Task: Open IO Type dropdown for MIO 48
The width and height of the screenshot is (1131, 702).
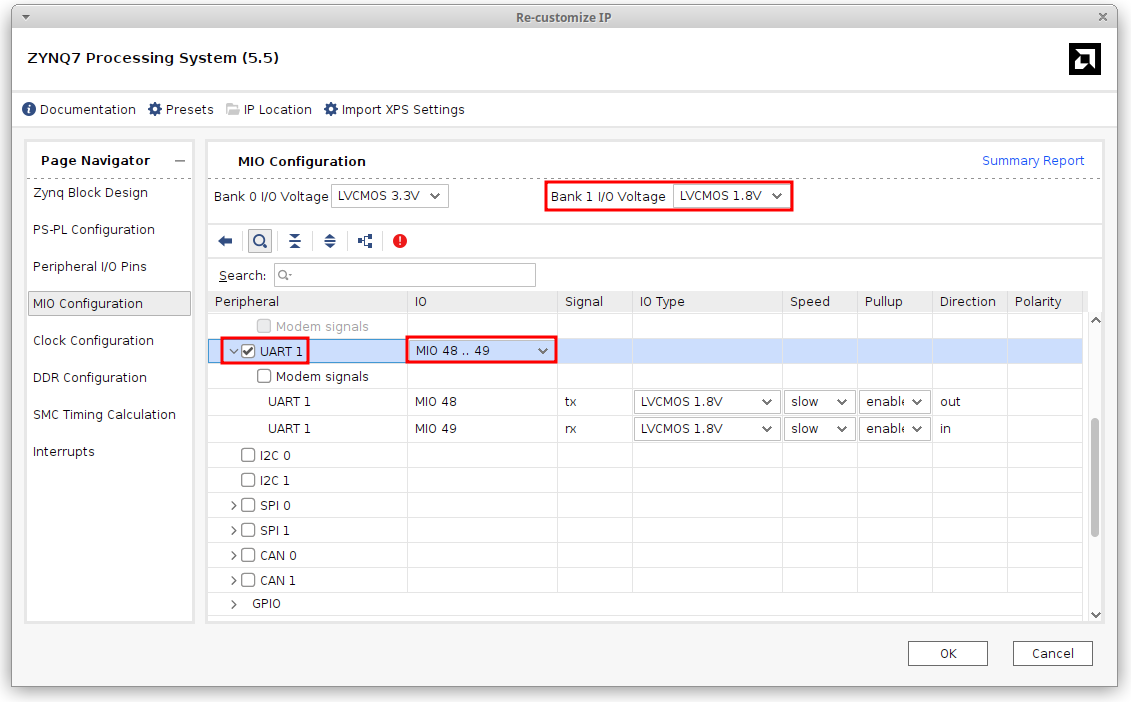Action: coord(706,402)
